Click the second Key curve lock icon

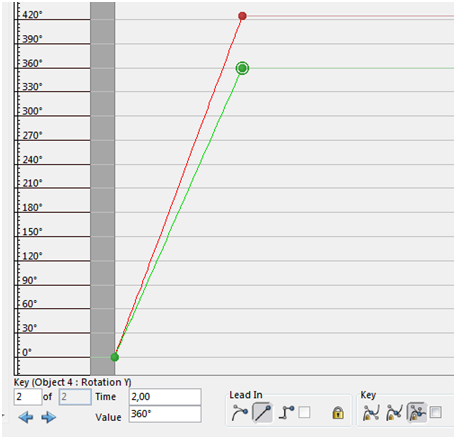tap(394, 413)
